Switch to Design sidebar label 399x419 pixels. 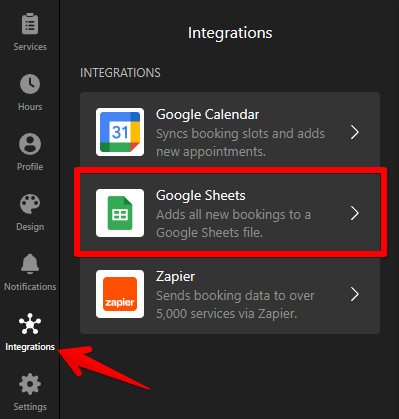click(30, 227)
